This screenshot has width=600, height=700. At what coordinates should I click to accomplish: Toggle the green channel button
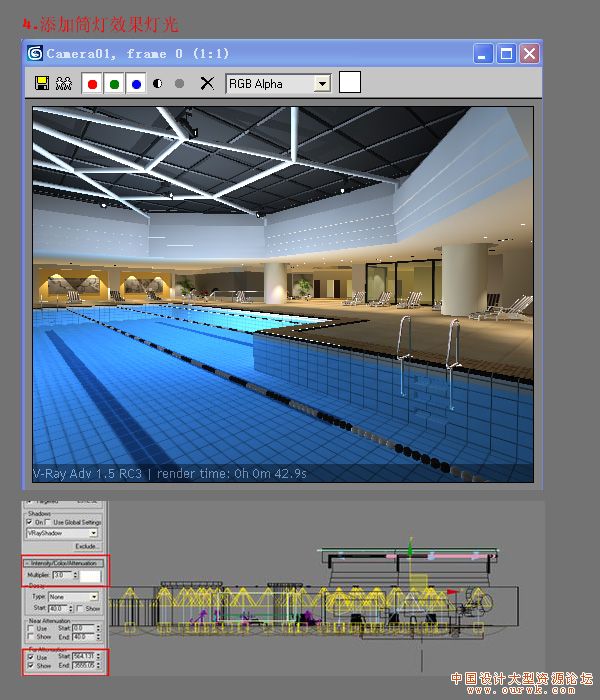pos(115,84)
